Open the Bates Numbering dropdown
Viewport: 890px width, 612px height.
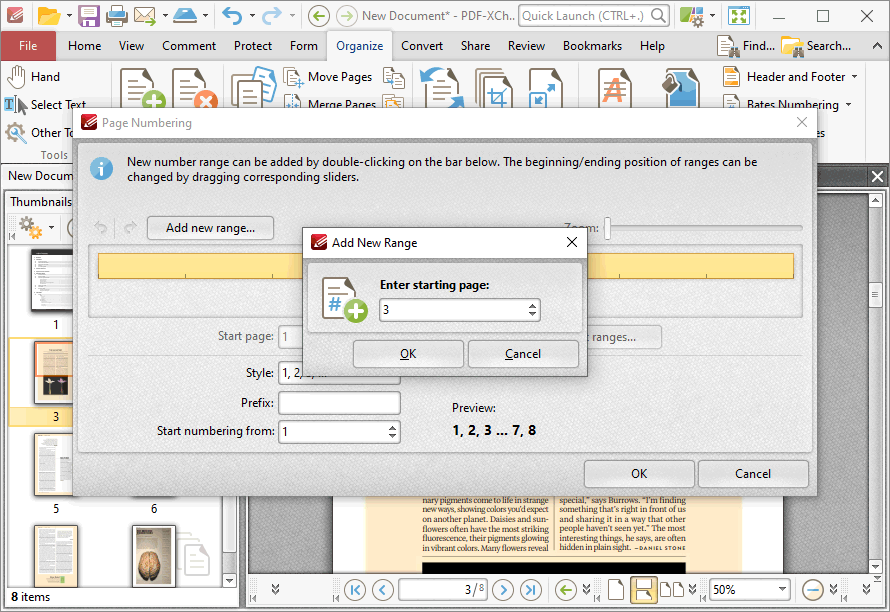(x=849, y=104)
